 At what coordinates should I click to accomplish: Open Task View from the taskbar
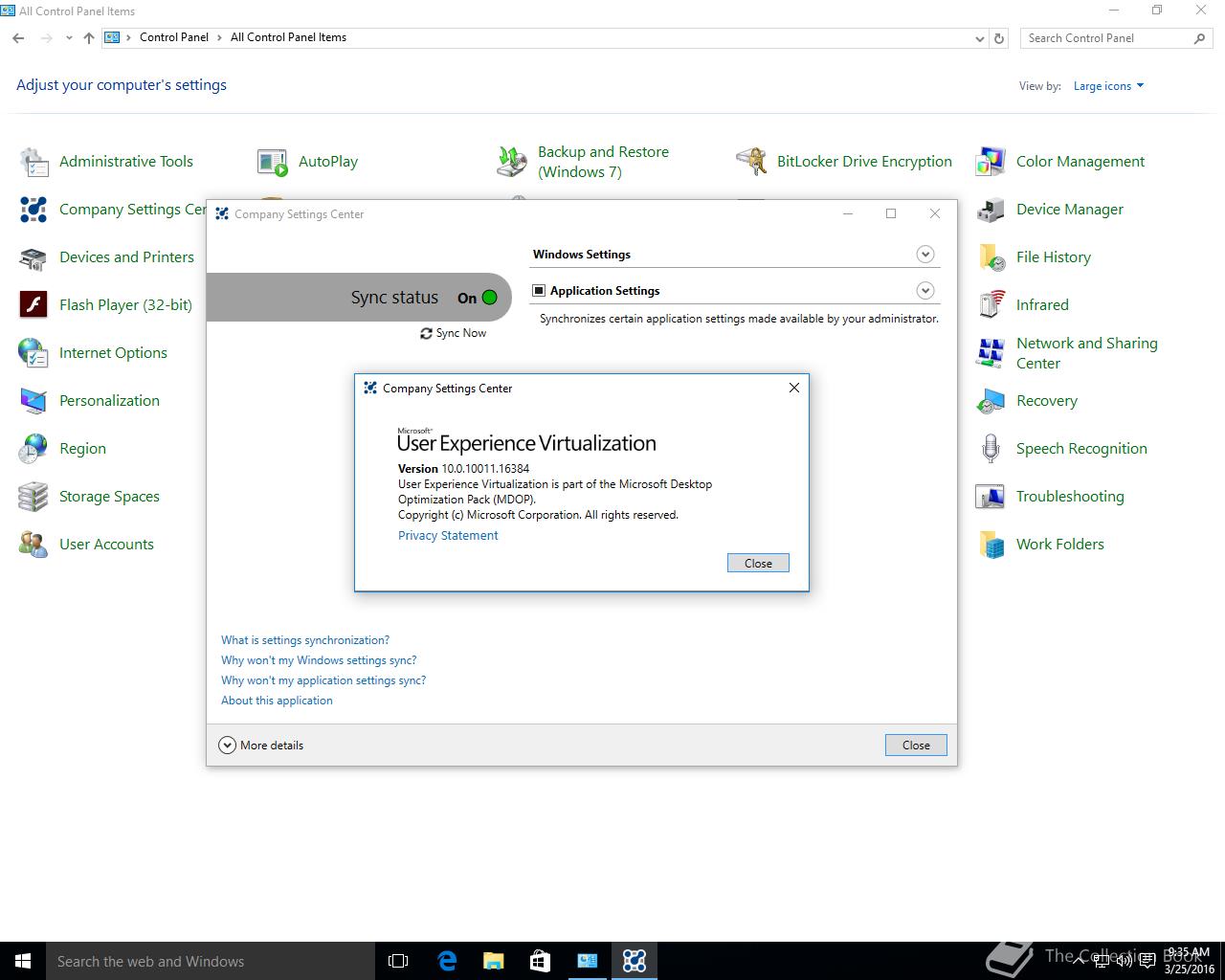click(x=398, y=961)
